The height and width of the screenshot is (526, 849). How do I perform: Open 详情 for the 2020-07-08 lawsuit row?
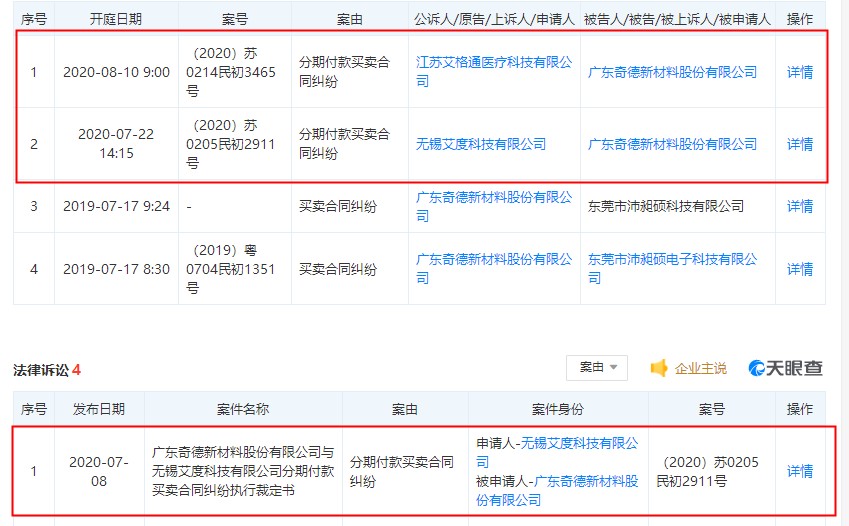click(800, 471)
